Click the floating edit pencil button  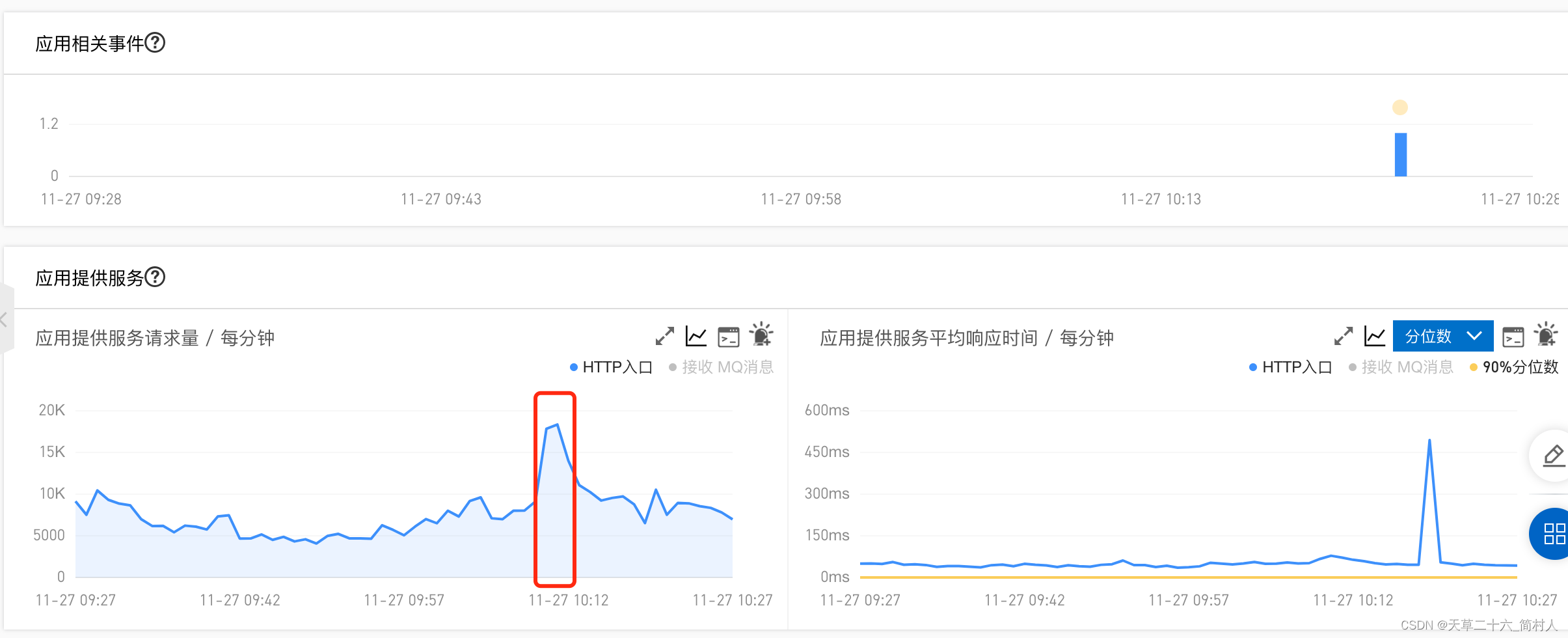1554,456
